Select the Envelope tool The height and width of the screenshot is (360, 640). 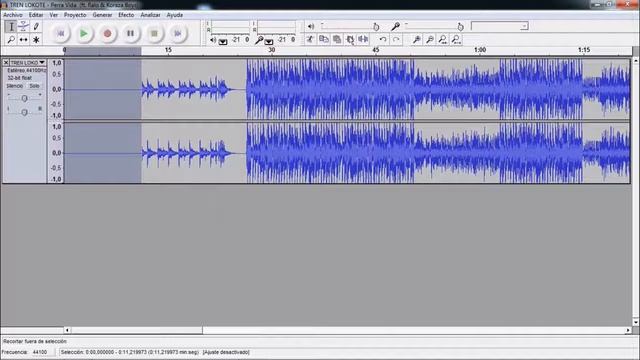tap(24, 27)
